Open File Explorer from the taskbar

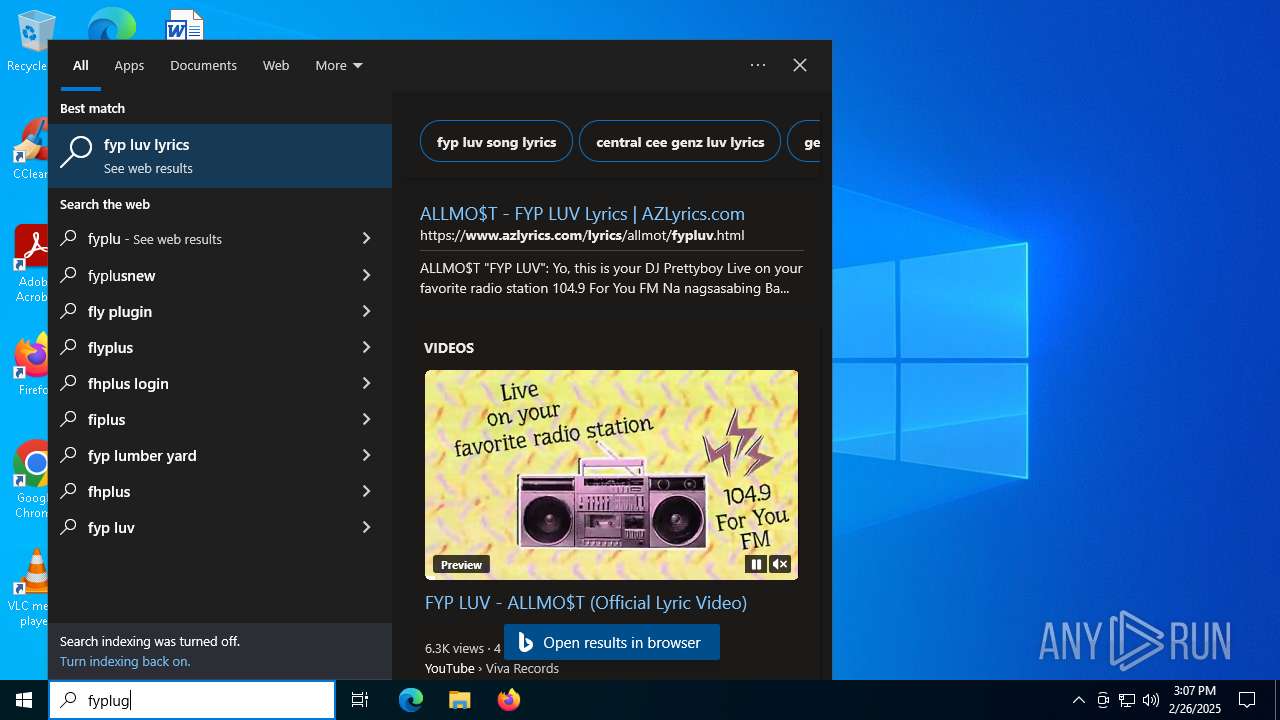point(459,700)
